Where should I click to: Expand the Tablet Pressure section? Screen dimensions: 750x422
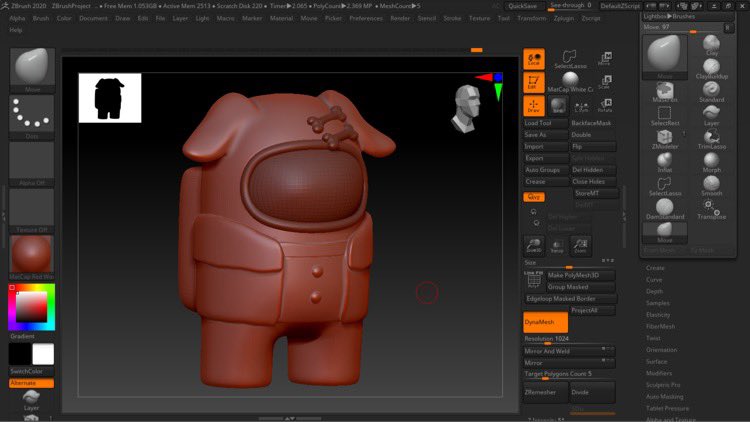667,409
